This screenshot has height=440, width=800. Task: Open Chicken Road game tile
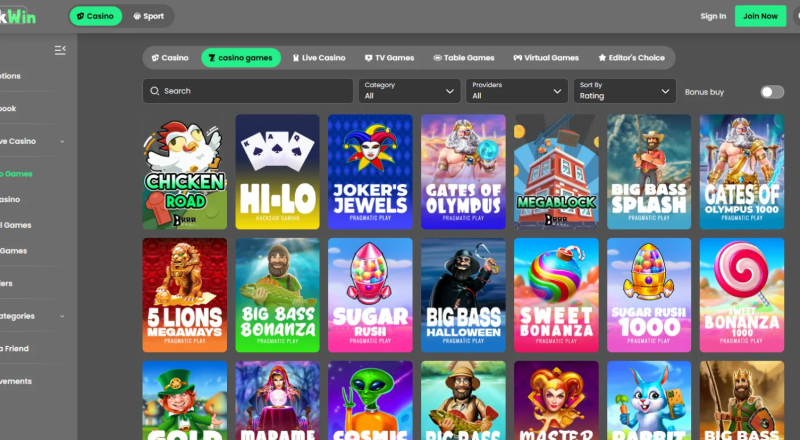point(185,172)
